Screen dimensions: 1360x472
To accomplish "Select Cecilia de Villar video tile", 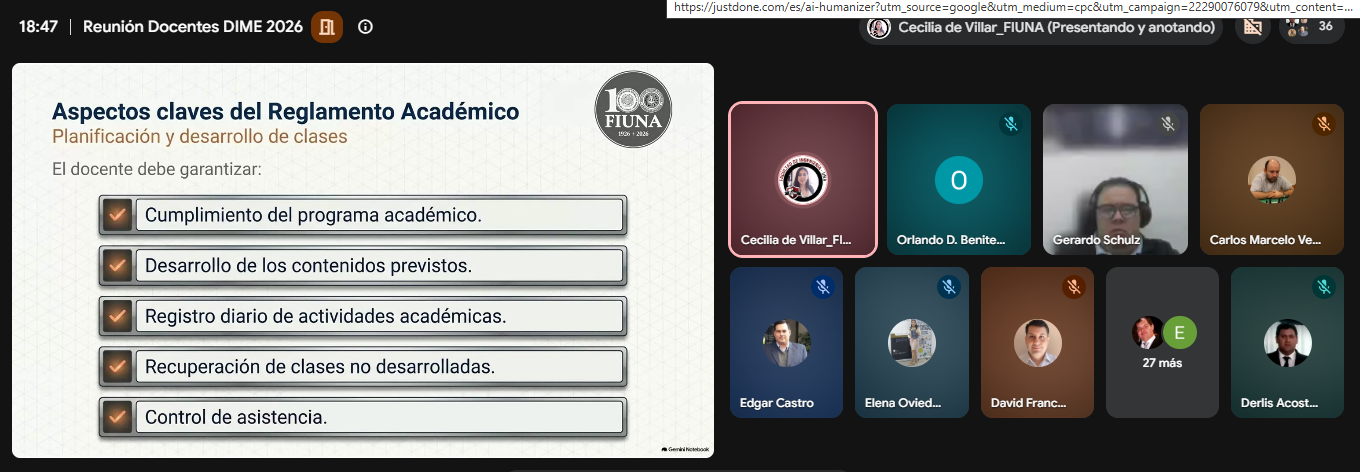I will coord(803,180).
